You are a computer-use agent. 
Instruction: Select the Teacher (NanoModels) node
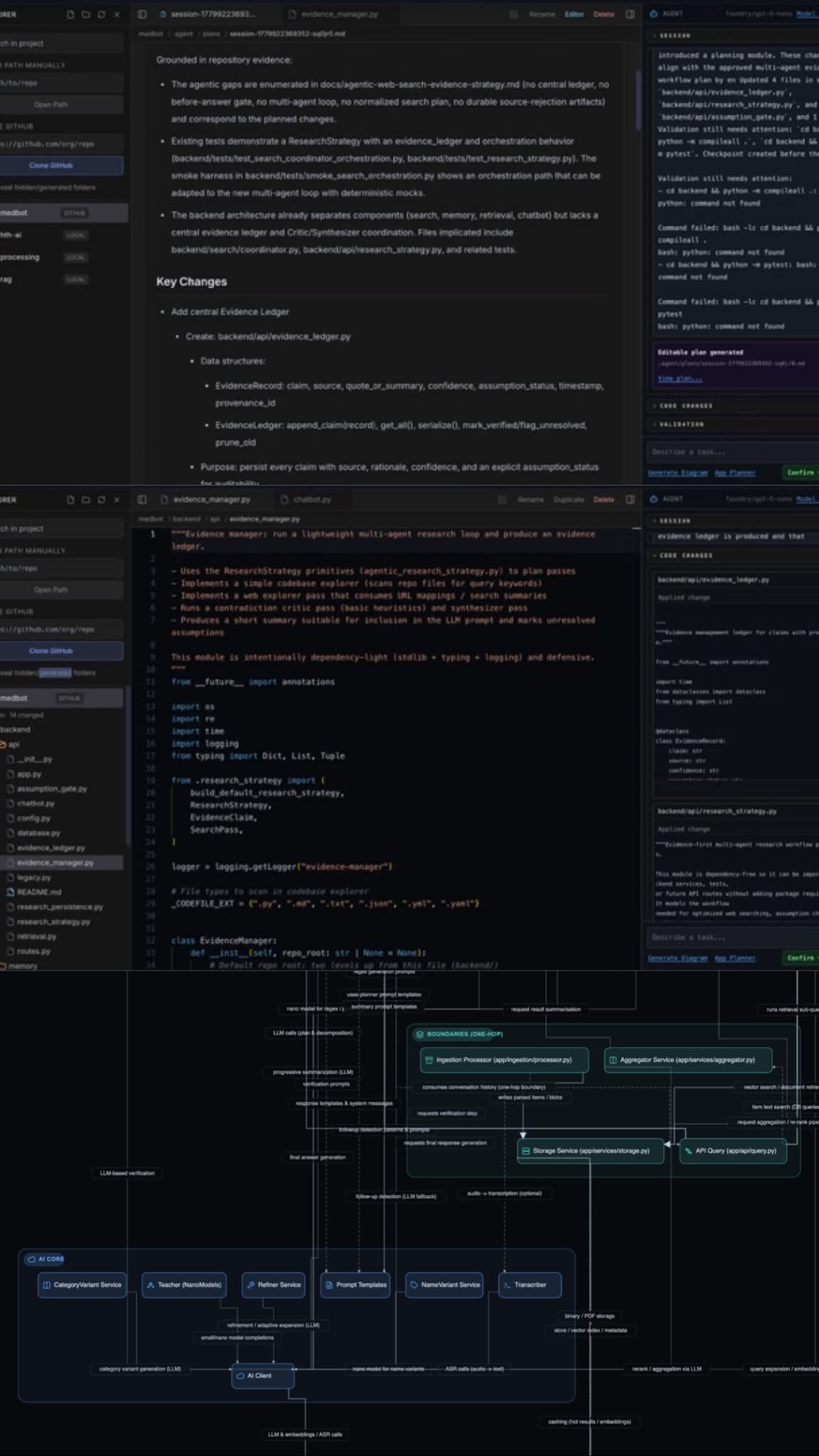click(183, 1284)
